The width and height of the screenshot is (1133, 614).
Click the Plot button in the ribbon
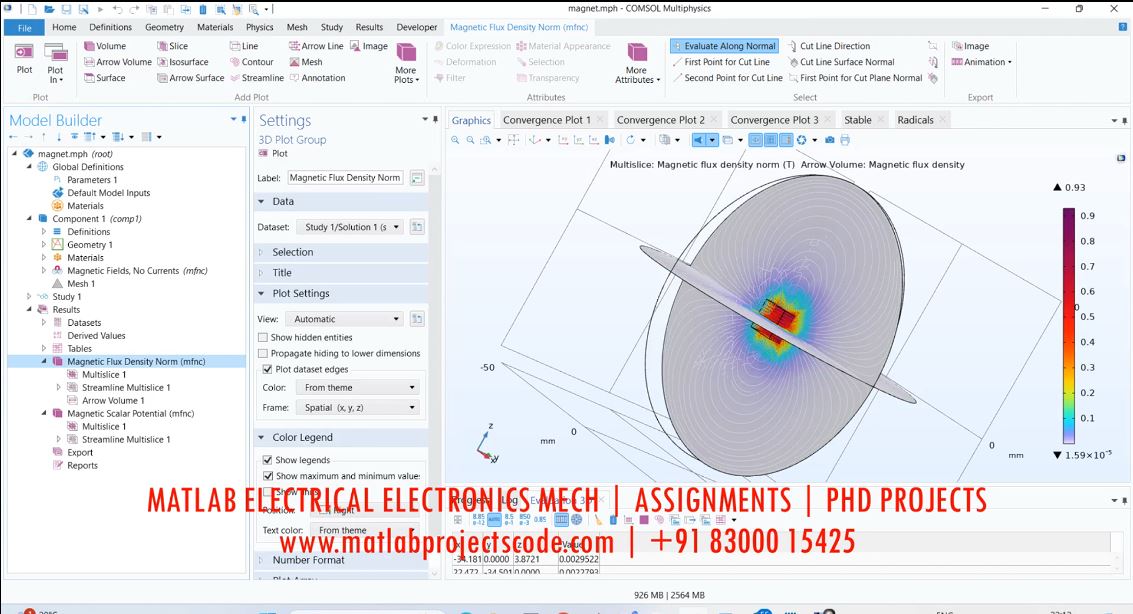tap(24, 58)
